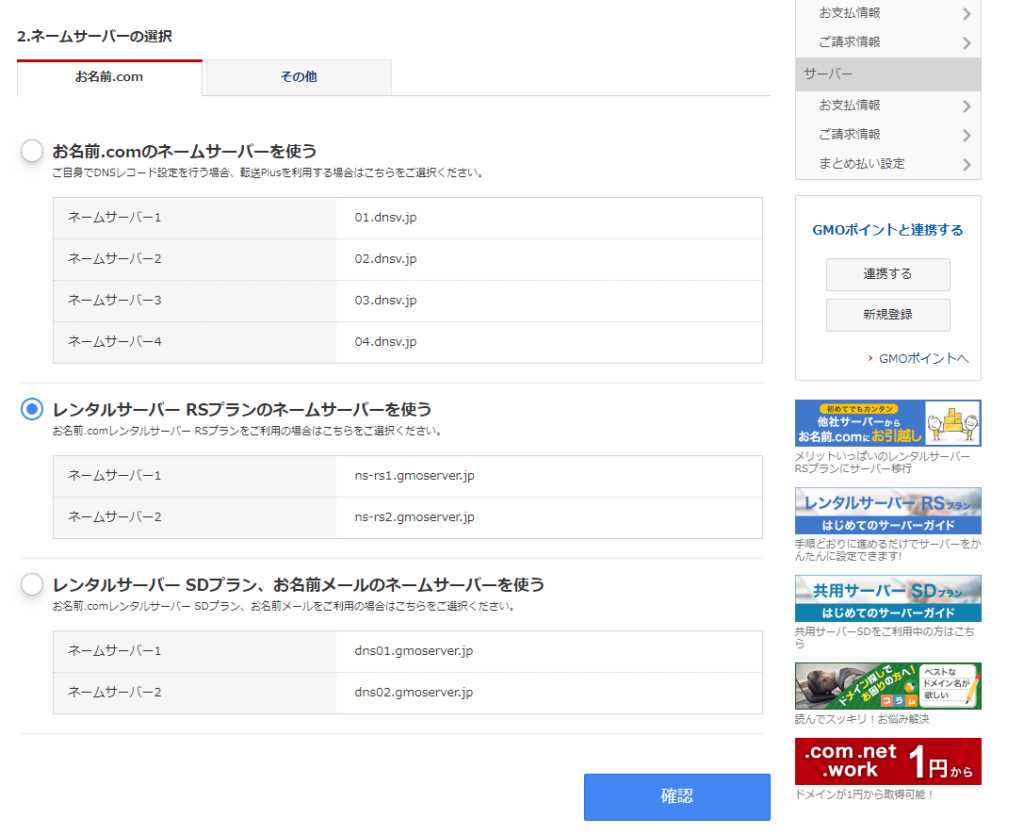
Task: Select the お名前.com tab
Action: tap(109, 77)
